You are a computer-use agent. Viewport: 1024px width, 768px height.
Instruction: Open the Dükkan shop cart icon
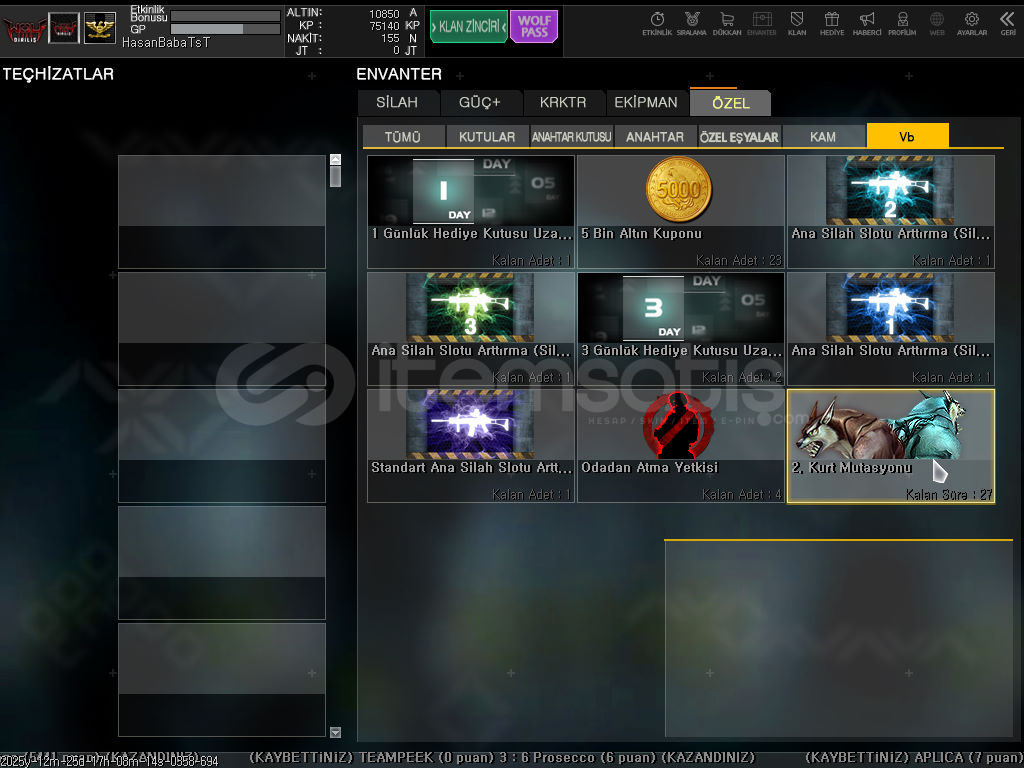coord(726,22)
